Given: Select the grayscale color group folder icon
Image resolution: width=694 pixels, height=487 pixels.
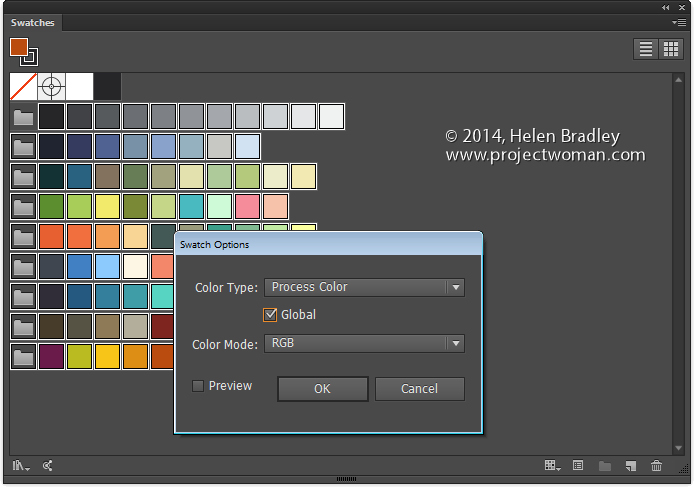Looking at the screenshot, I should tap(23, 117).
